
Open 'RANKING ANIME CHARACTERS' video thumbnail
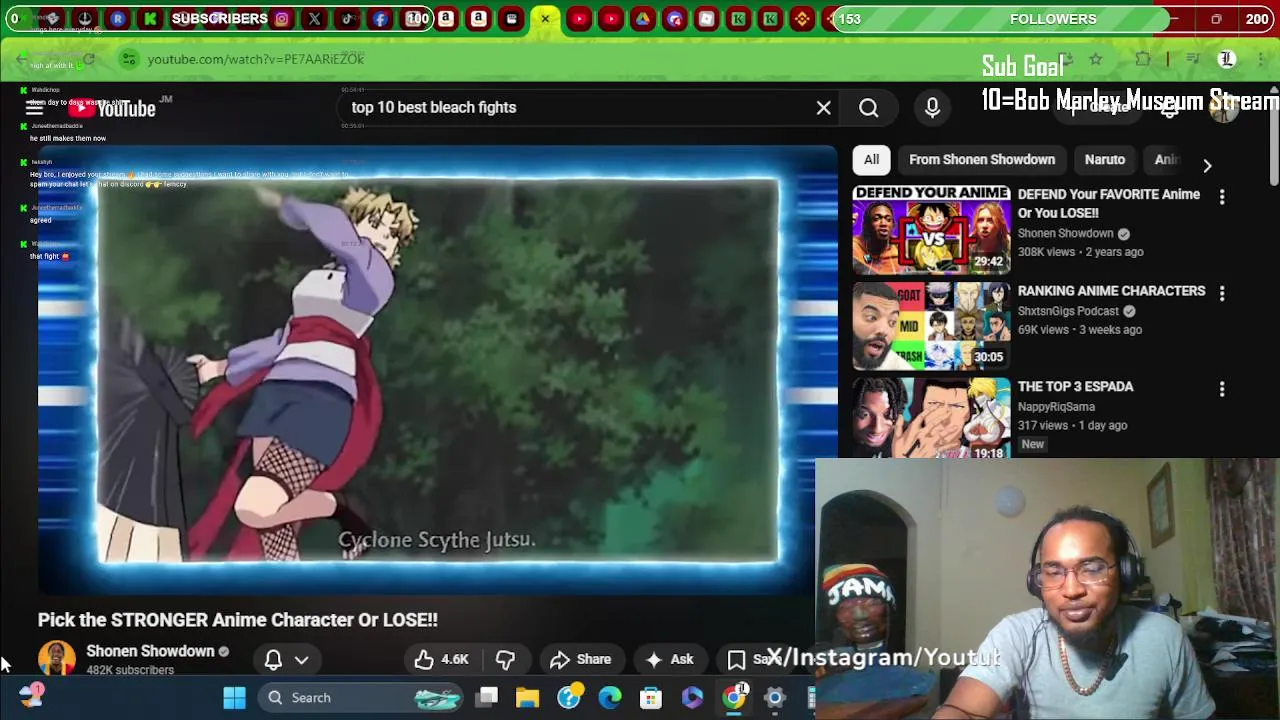click(931, 326)
